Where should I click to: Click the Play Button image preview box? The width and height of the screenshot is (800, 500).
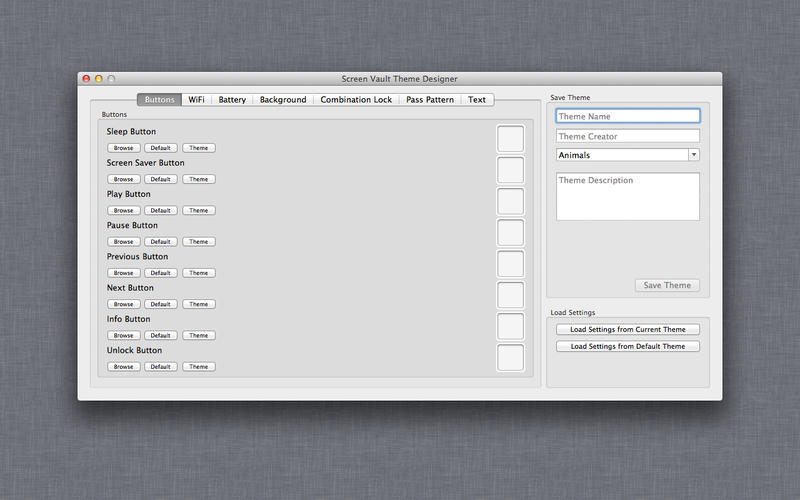pyautogui.click(x=510, y=201)
